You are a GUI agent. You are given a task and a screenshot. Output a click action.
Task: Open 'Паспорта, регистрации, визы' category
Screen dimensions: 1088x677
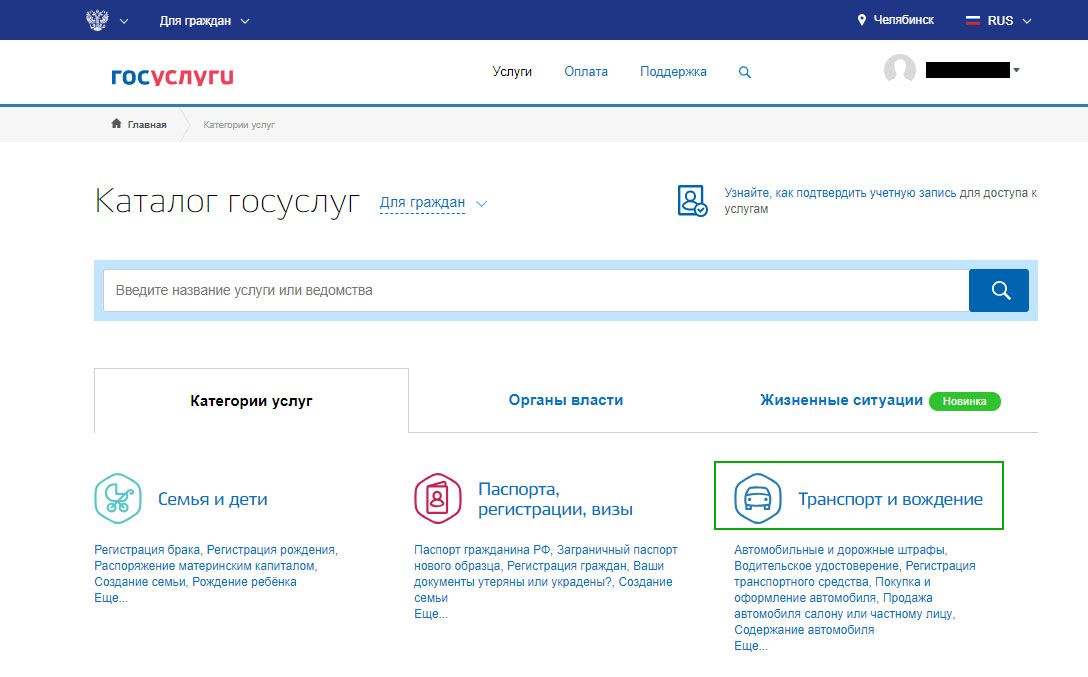click(x=555, y=499)
